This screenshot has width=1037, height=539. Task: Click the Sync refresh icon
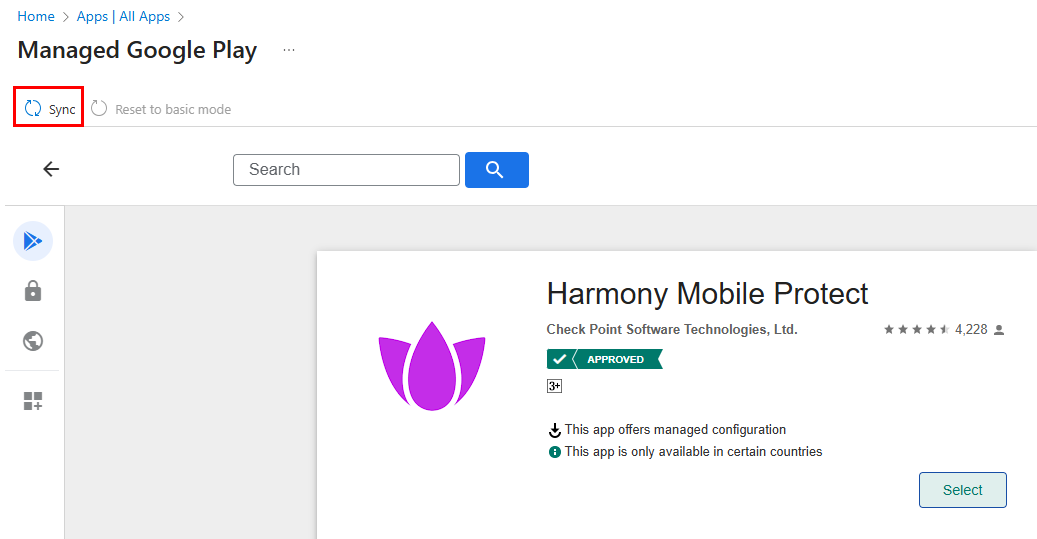coord(33,109)
